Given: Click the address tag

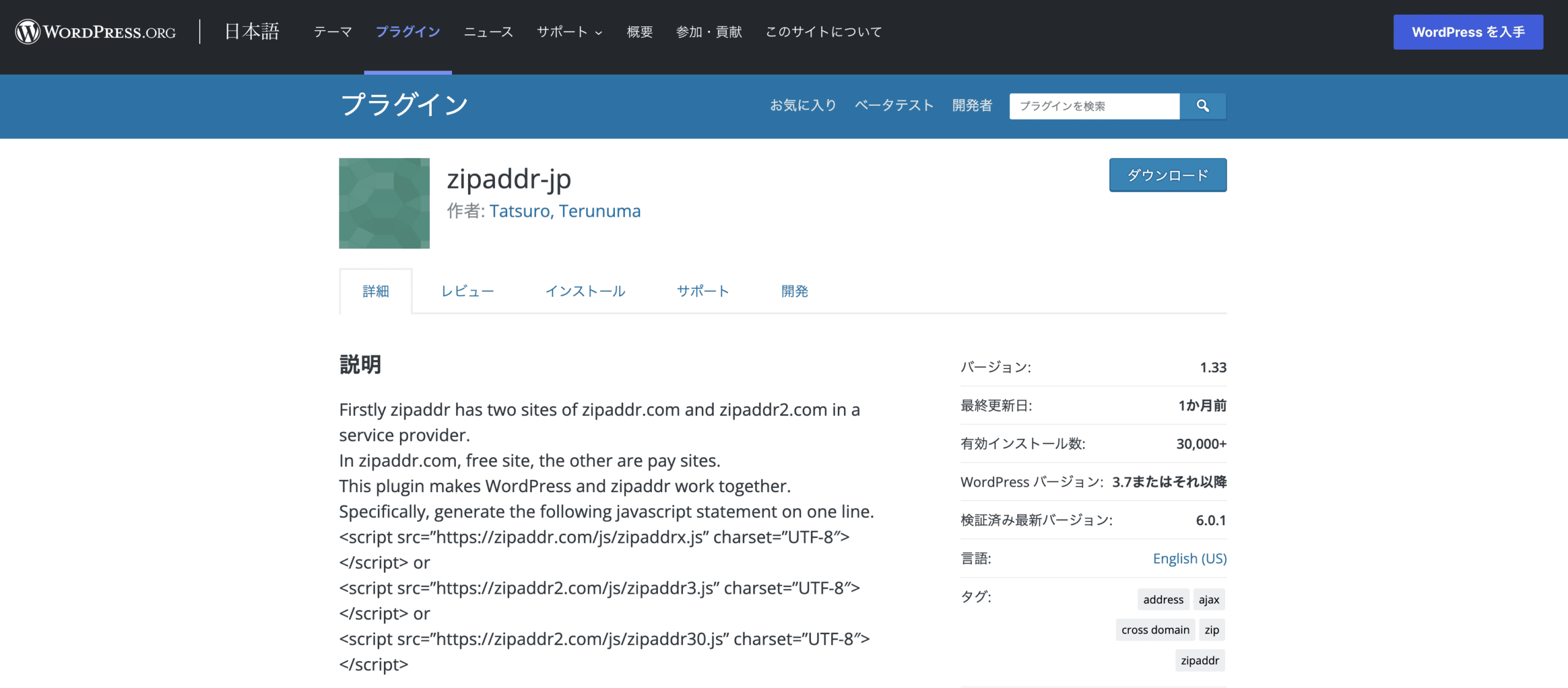Looking at the screenshot, I should click(x=1163, y=599).
